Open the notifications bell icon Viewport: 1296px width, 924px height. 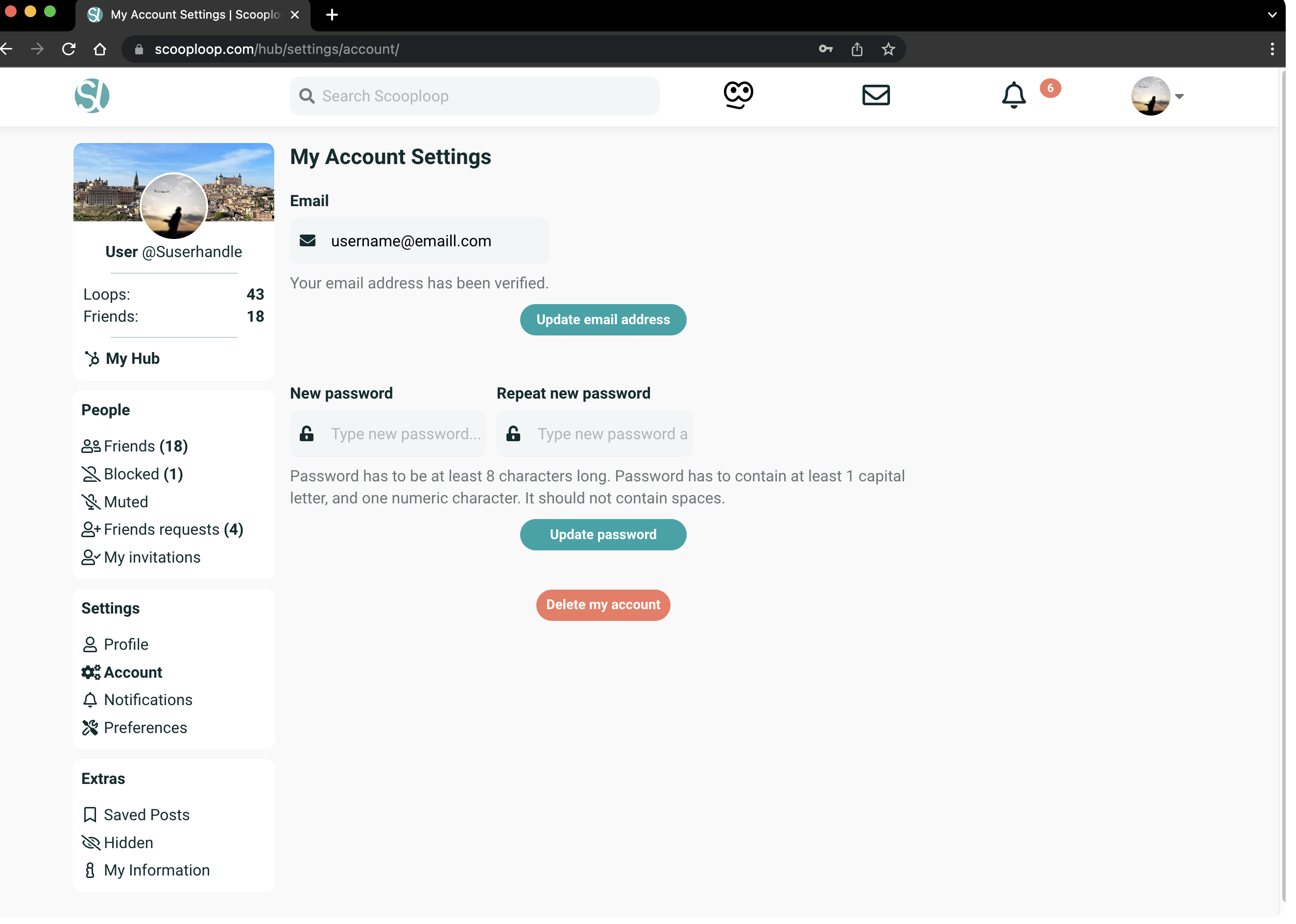click(x=1014, y=95)
